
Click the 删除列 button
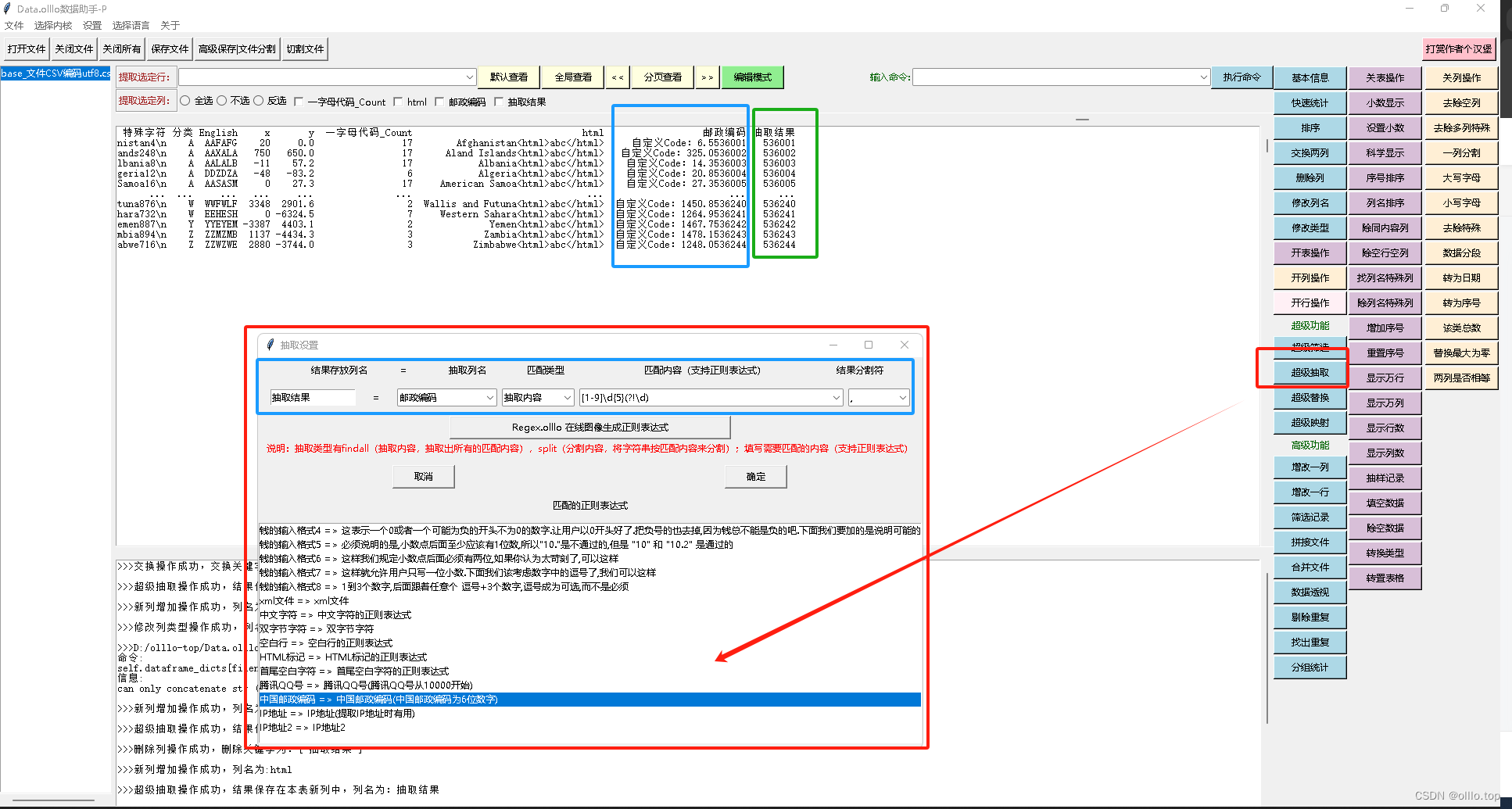click(1310, 178)
